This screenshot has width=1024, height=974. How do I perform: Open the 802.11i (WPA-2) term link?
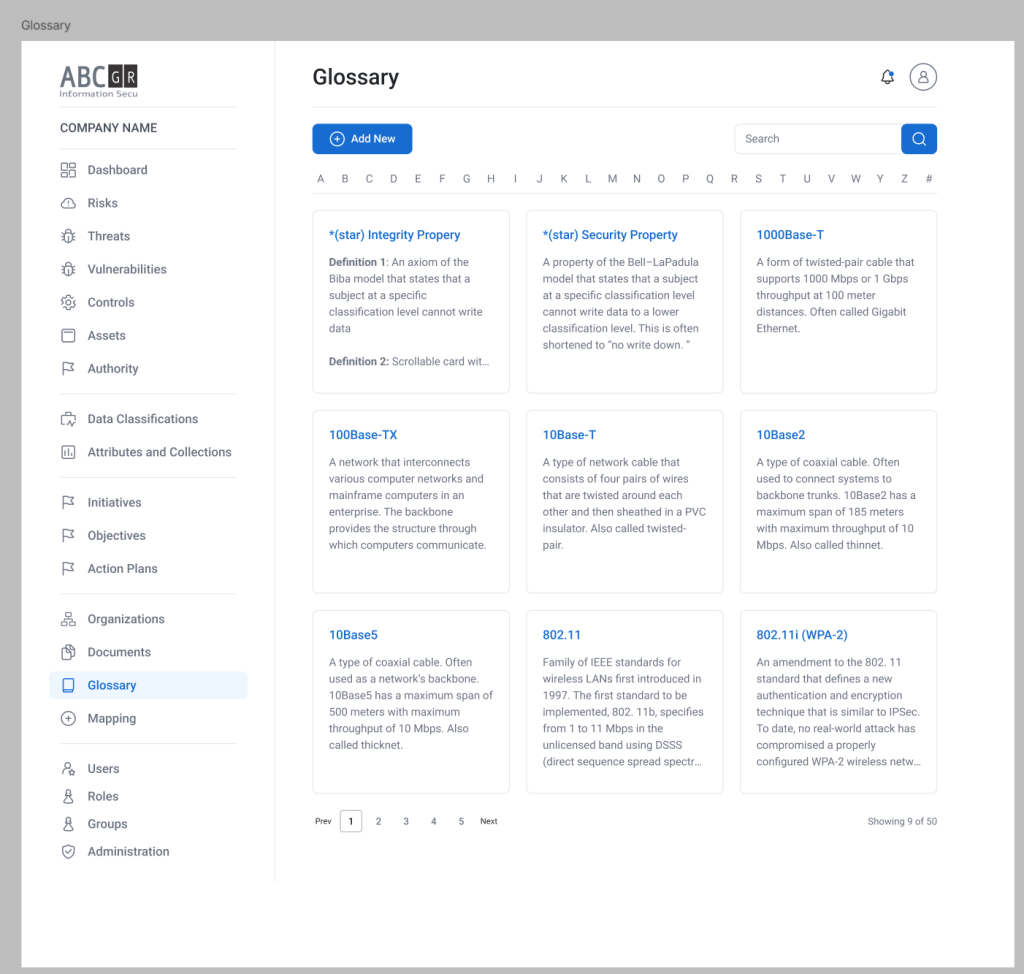pos(802,635)
